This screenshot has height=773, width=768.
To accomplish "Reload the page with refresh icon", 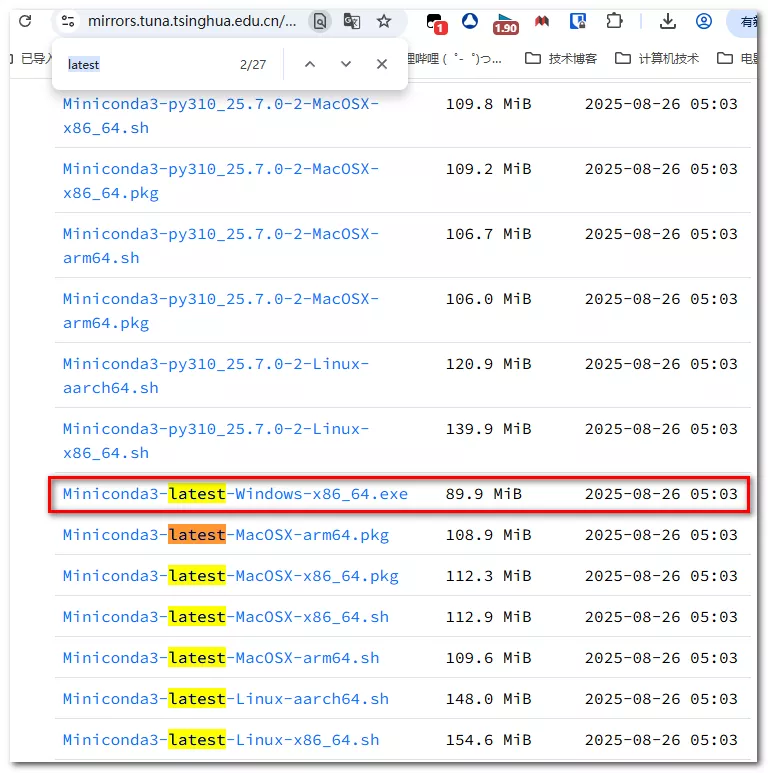I will 25,21.
